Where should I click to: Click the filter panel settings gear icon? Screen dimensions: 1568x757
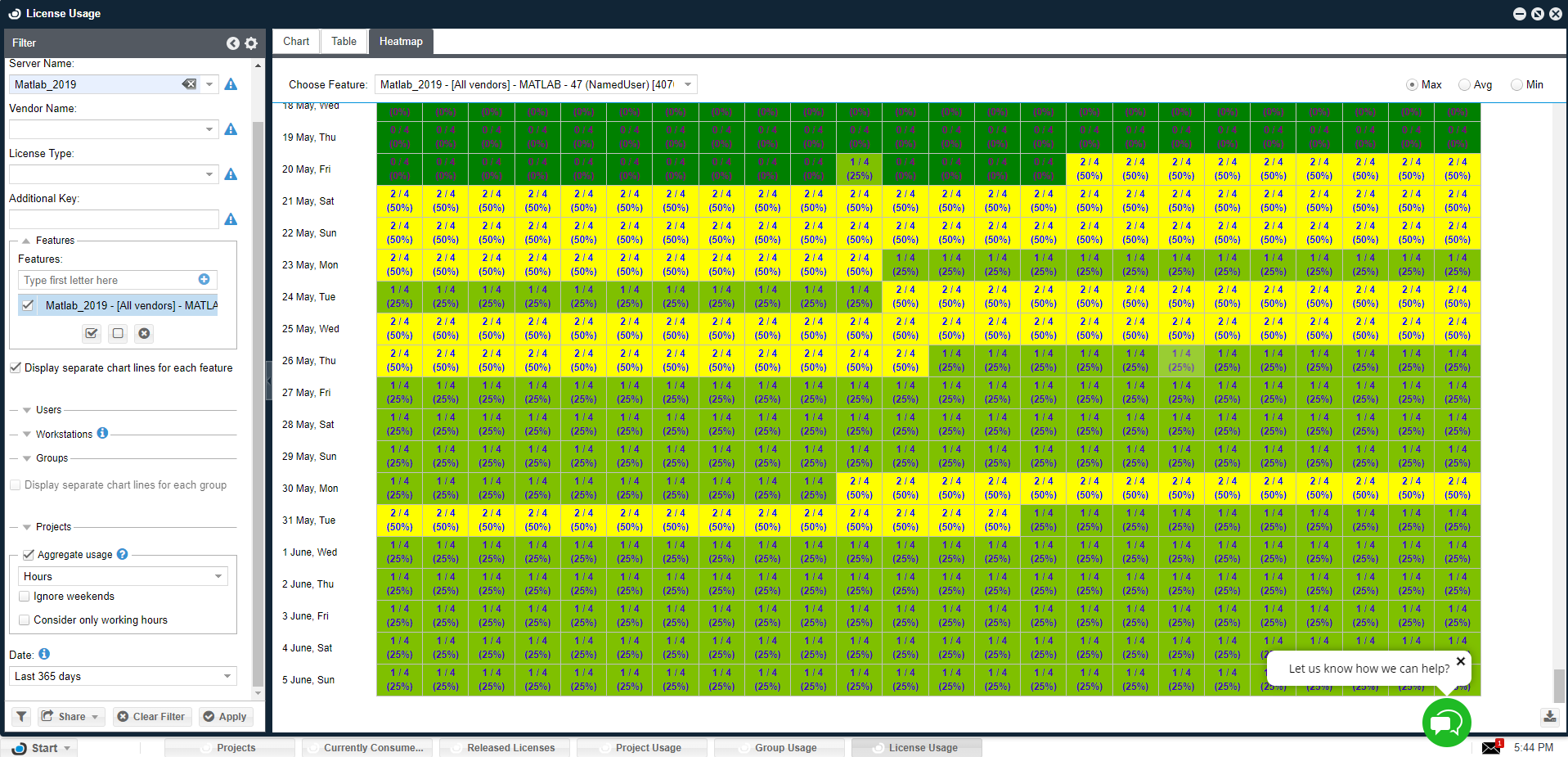click(251, 43)
